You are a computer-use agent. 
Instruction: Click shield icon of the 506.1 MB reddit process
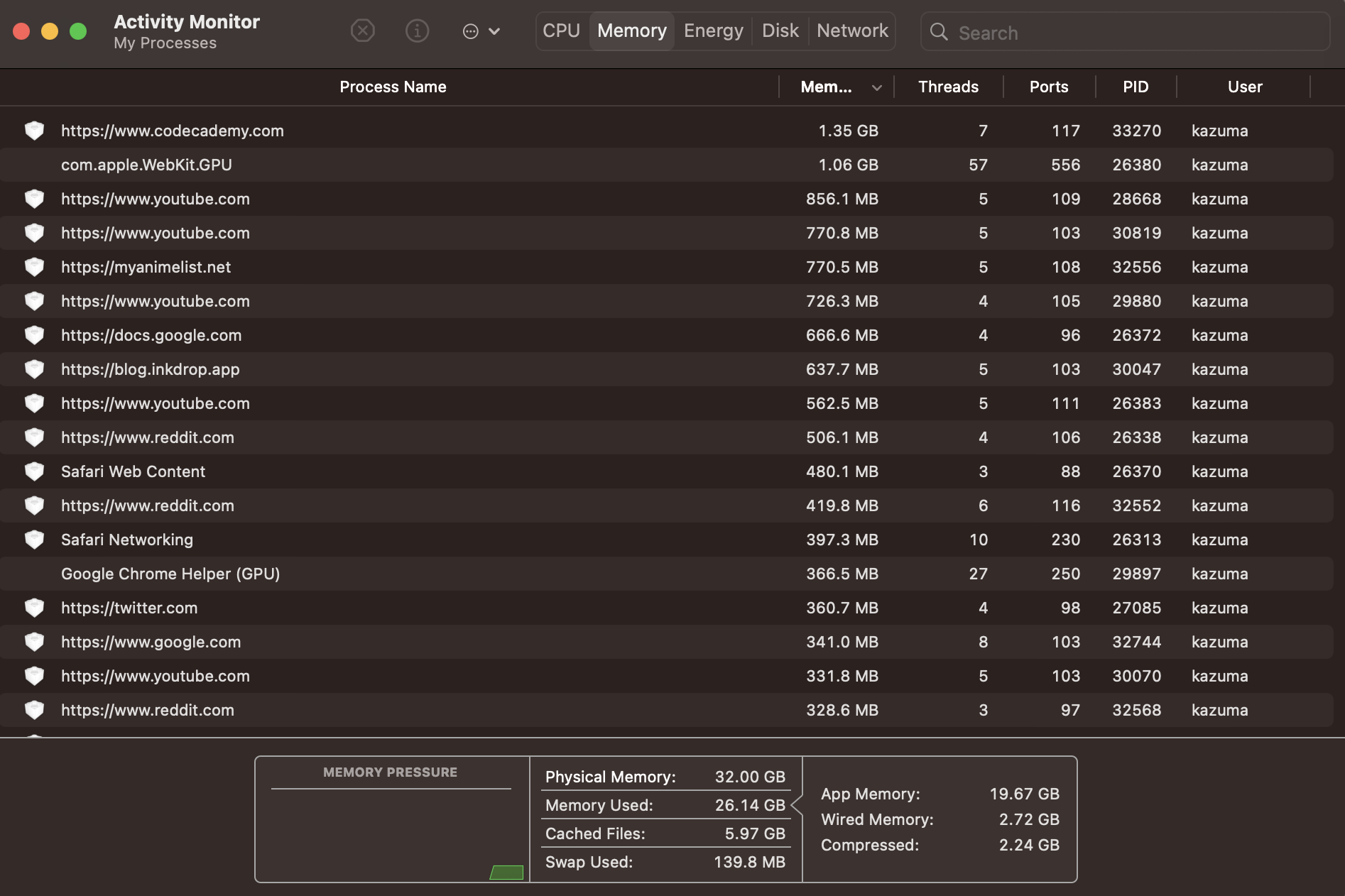34,437
